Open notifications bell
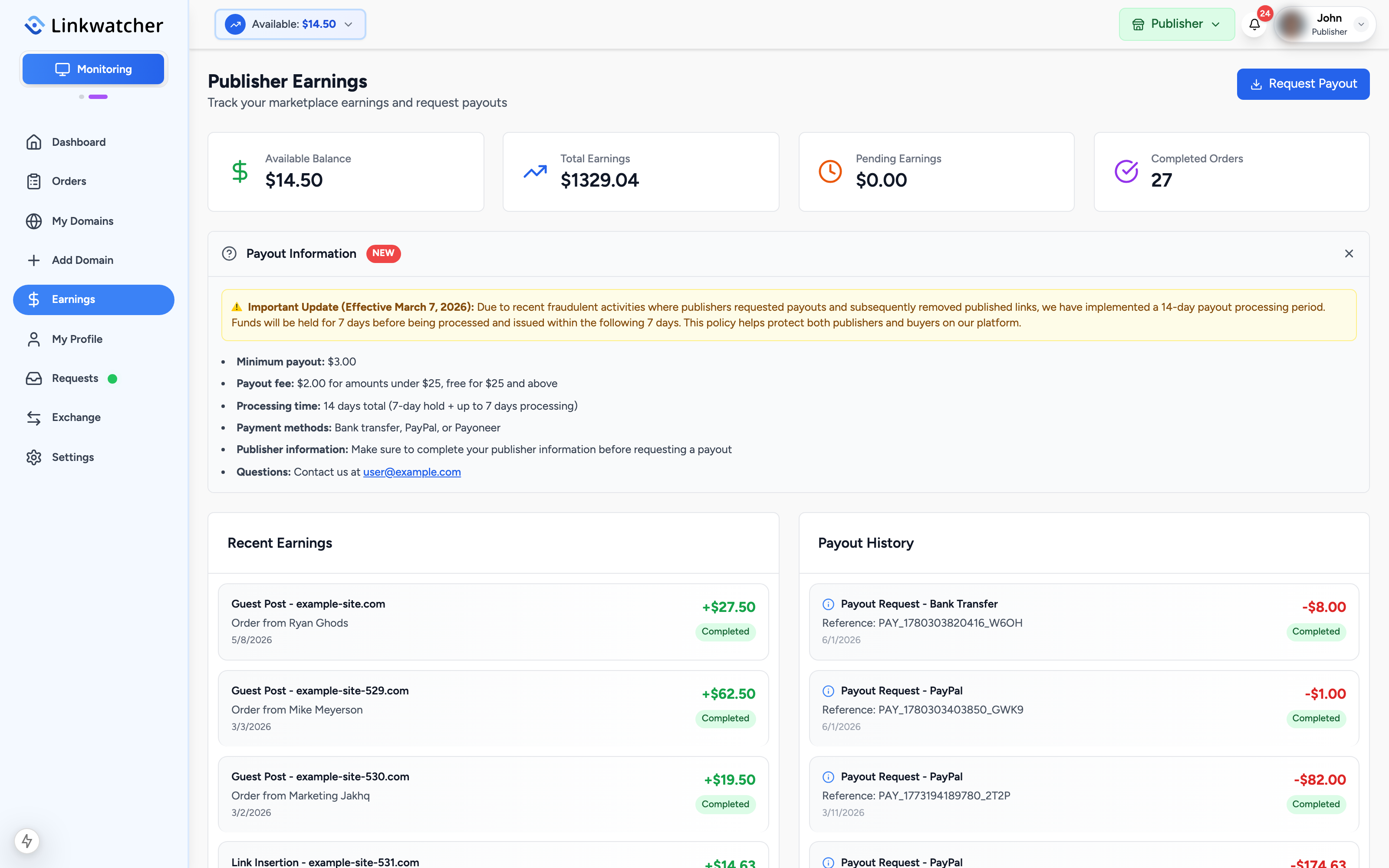Image resolution: width=1389 pixels, height=868 pixels. (1255, 24)
